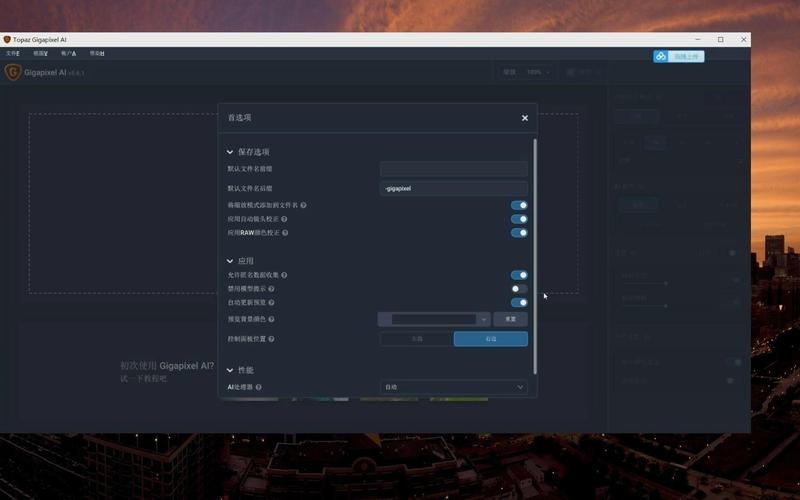The image size is (800, 500).
Task: Set control panel position to left
Action: point(417,339)
